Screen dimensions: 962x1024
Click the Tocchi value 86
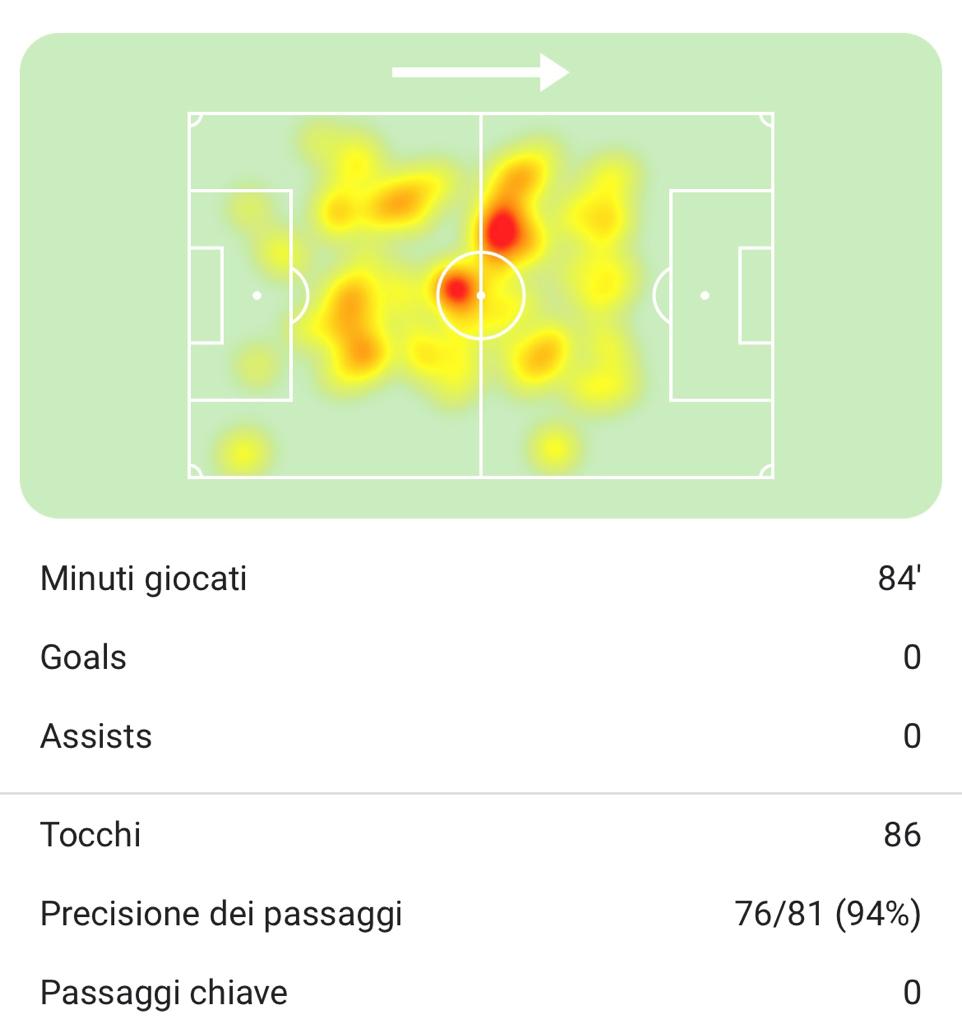coord(902,834)
